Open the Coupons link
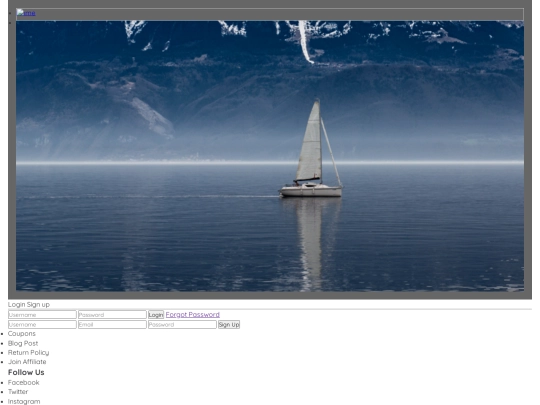This screenshot has width=540, height=405. coord(22,334)
